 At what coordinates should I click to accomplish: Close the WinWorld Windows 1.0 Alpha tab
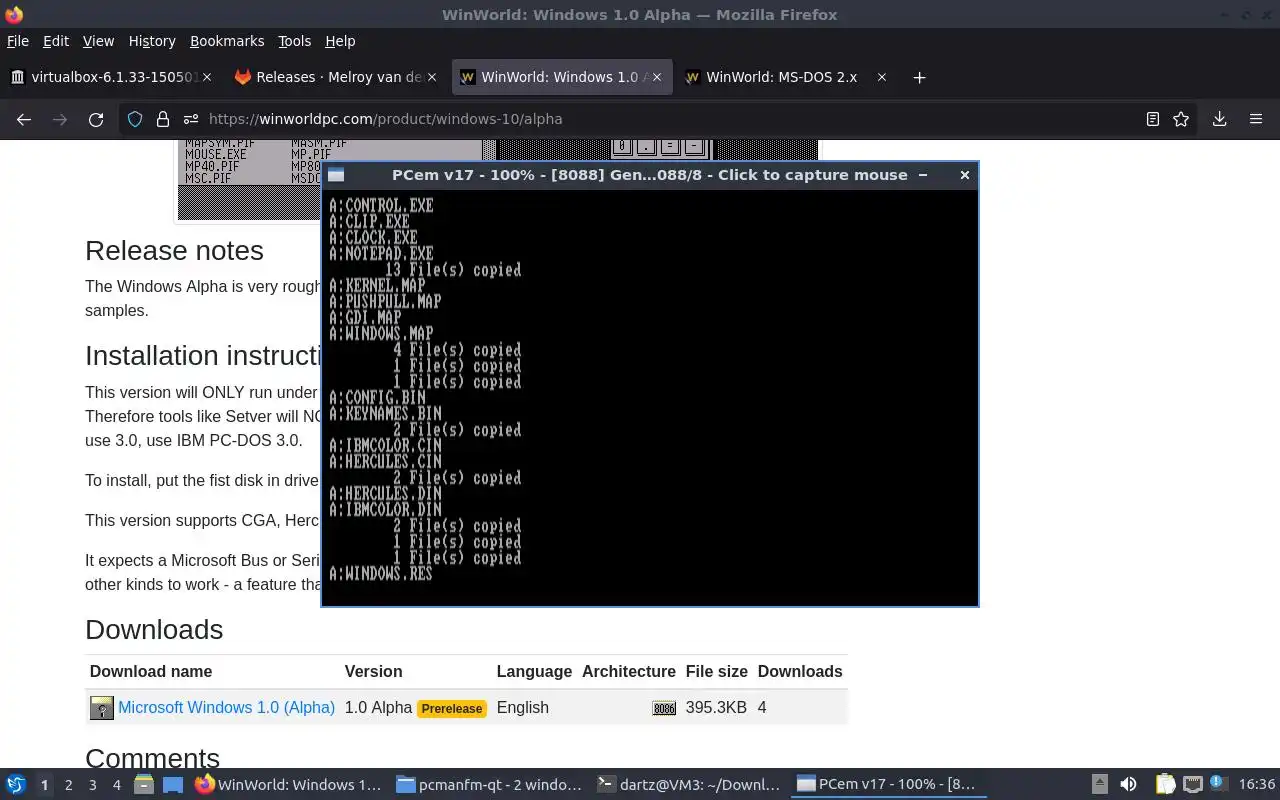click(657, 77)
